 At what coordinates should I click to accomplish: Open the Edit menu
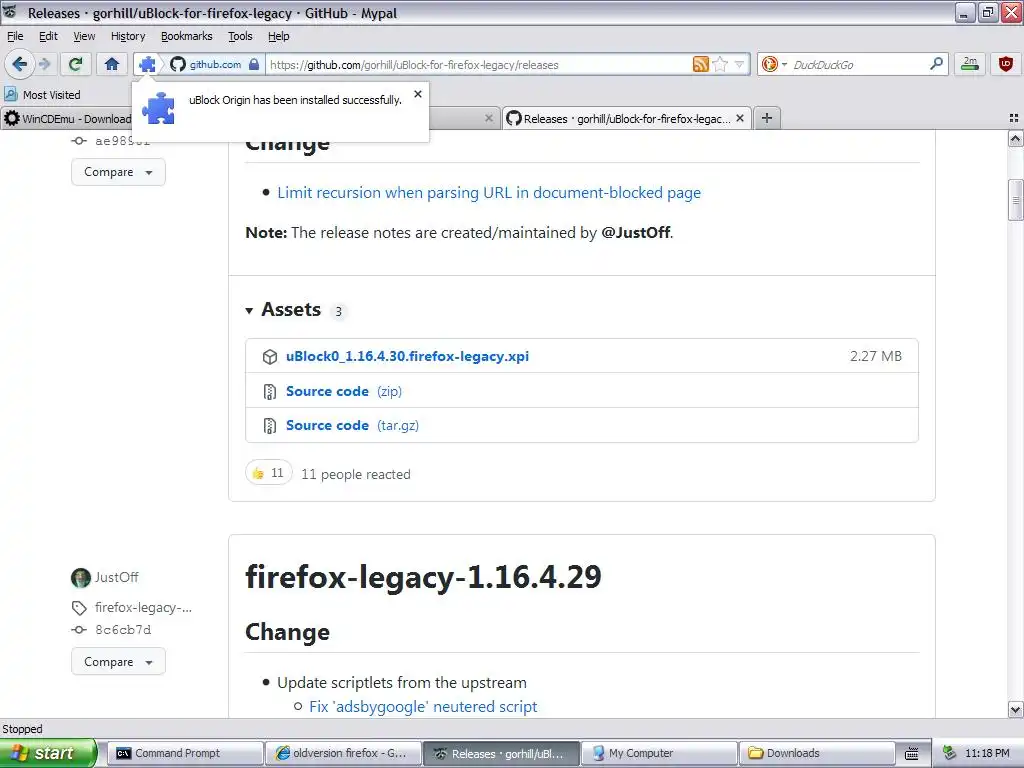(48, 36)
